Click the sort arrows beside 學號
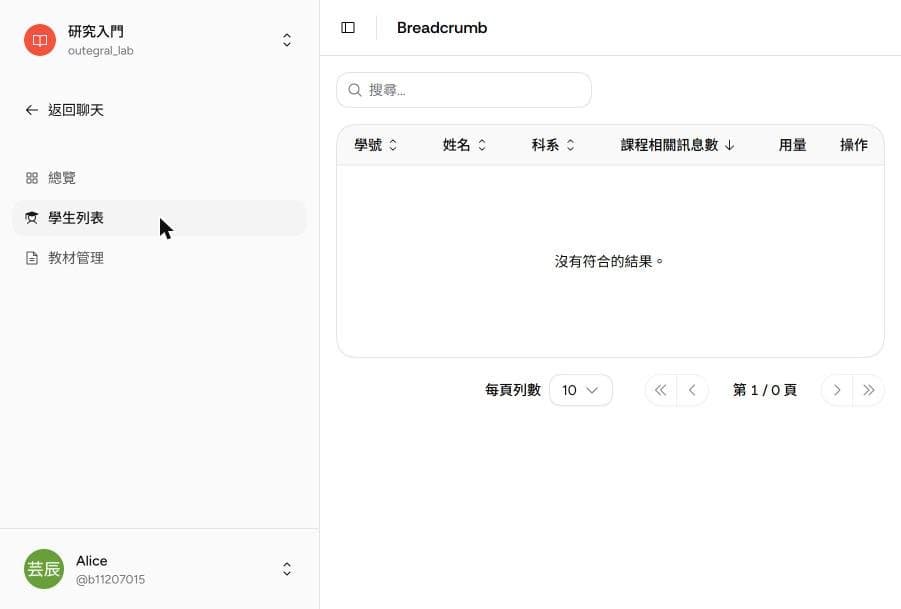901x609 pixels. [393, 145]
